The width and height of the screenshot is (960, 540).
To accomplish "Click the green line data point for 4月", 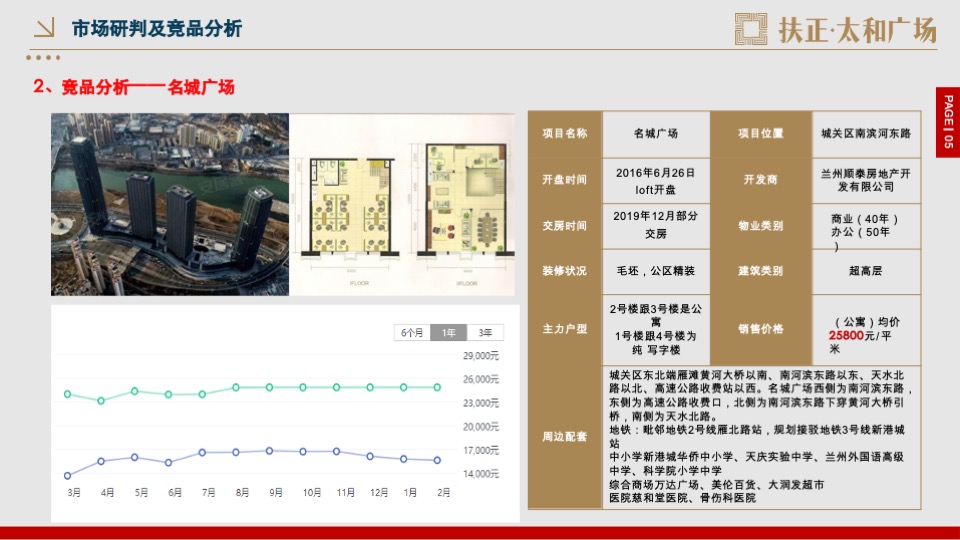I will (x=102, y=401).
